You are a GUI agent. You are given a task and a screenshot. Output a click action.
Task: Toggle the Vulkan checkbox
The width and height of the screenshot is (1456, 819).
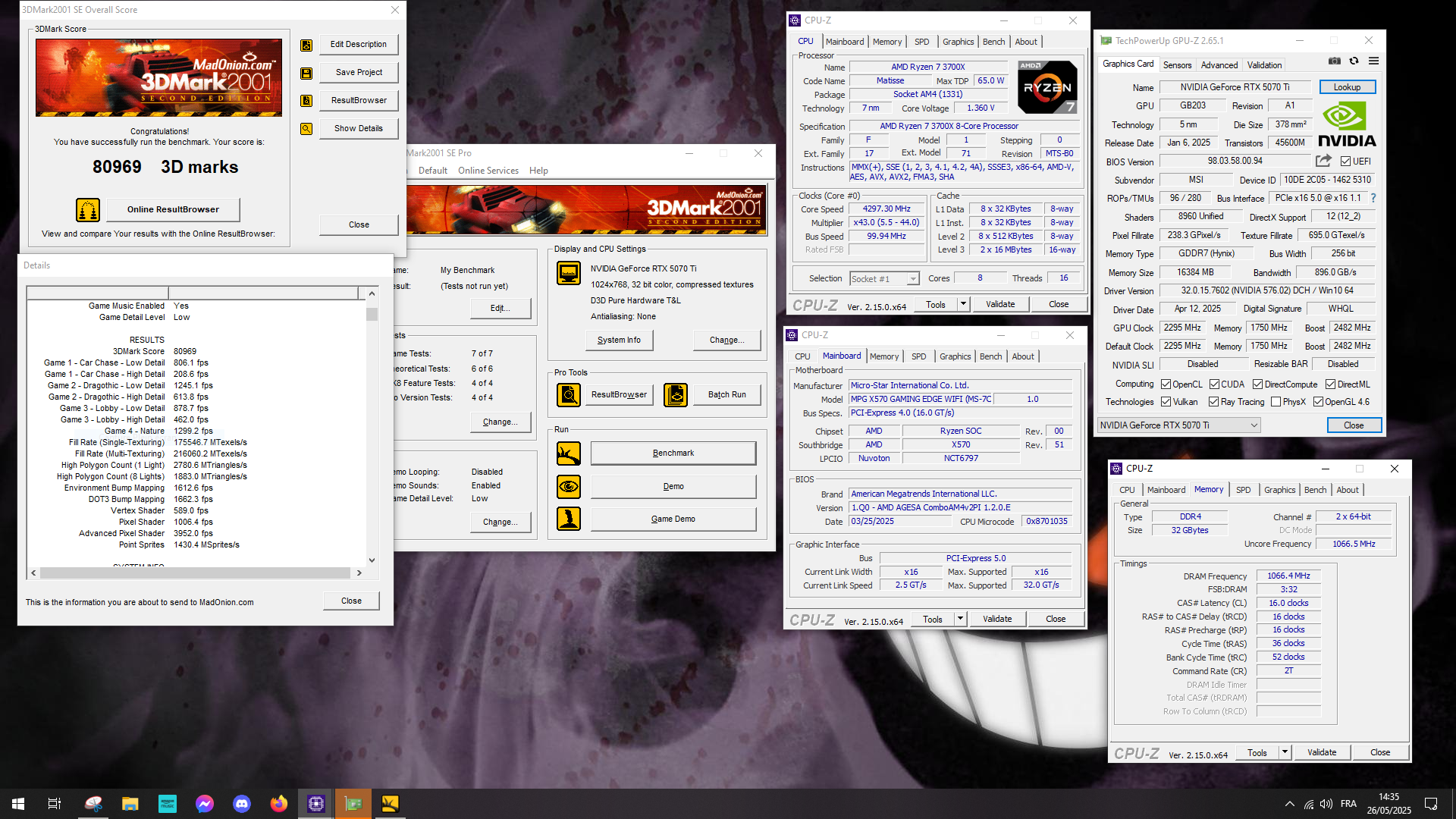tap(1166, 402)
